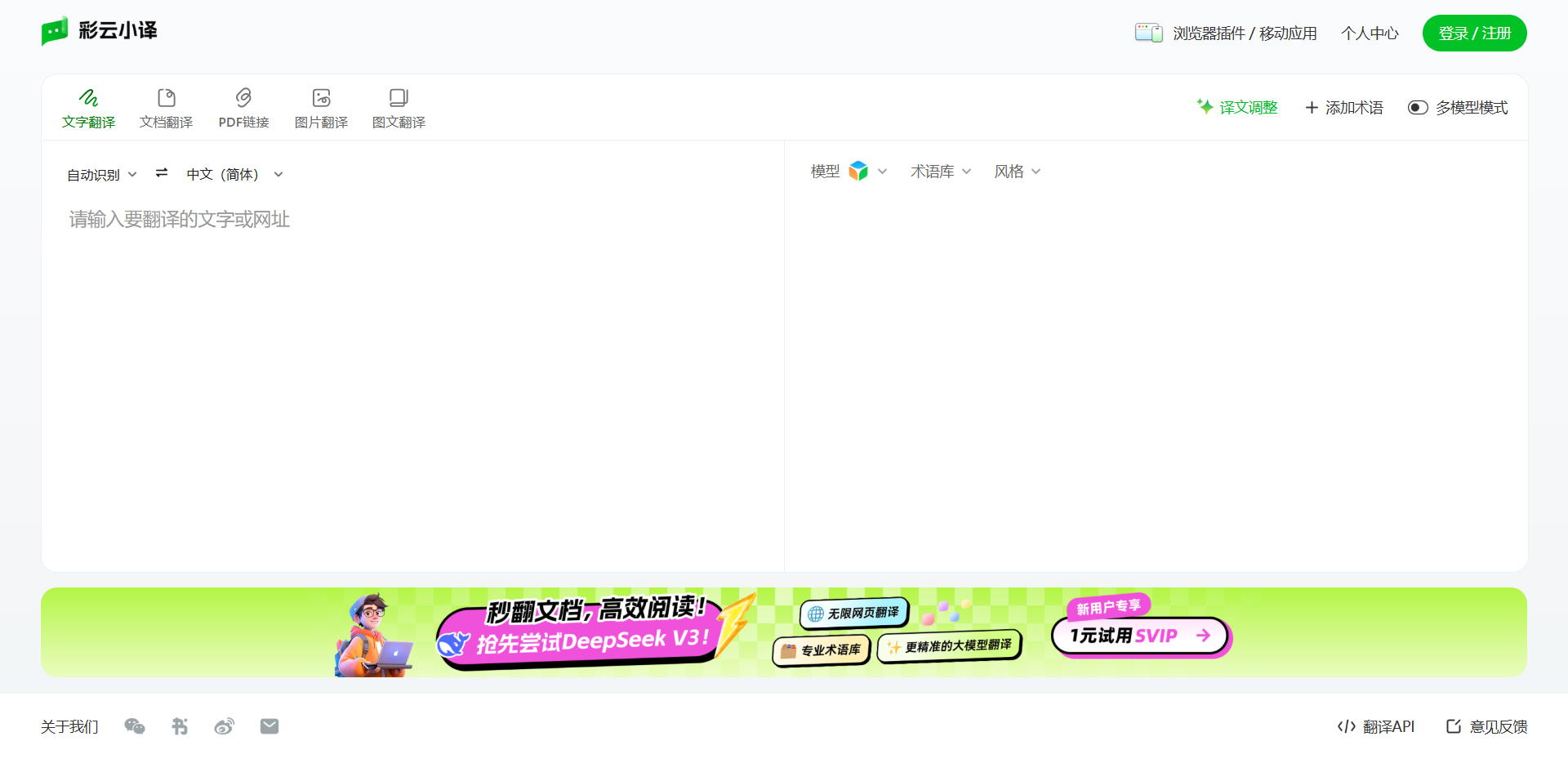Open the email contact icon in footer
The width and height of the screenshot is (1568, 759).
pos(269,726)
